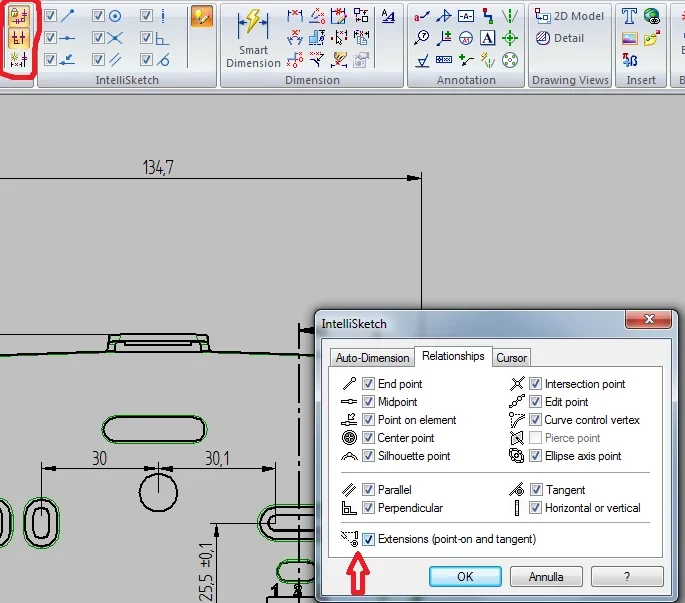Pick the Center Mark crosshair tool
This screenshot has height=603, width=685.
point(510,38)
